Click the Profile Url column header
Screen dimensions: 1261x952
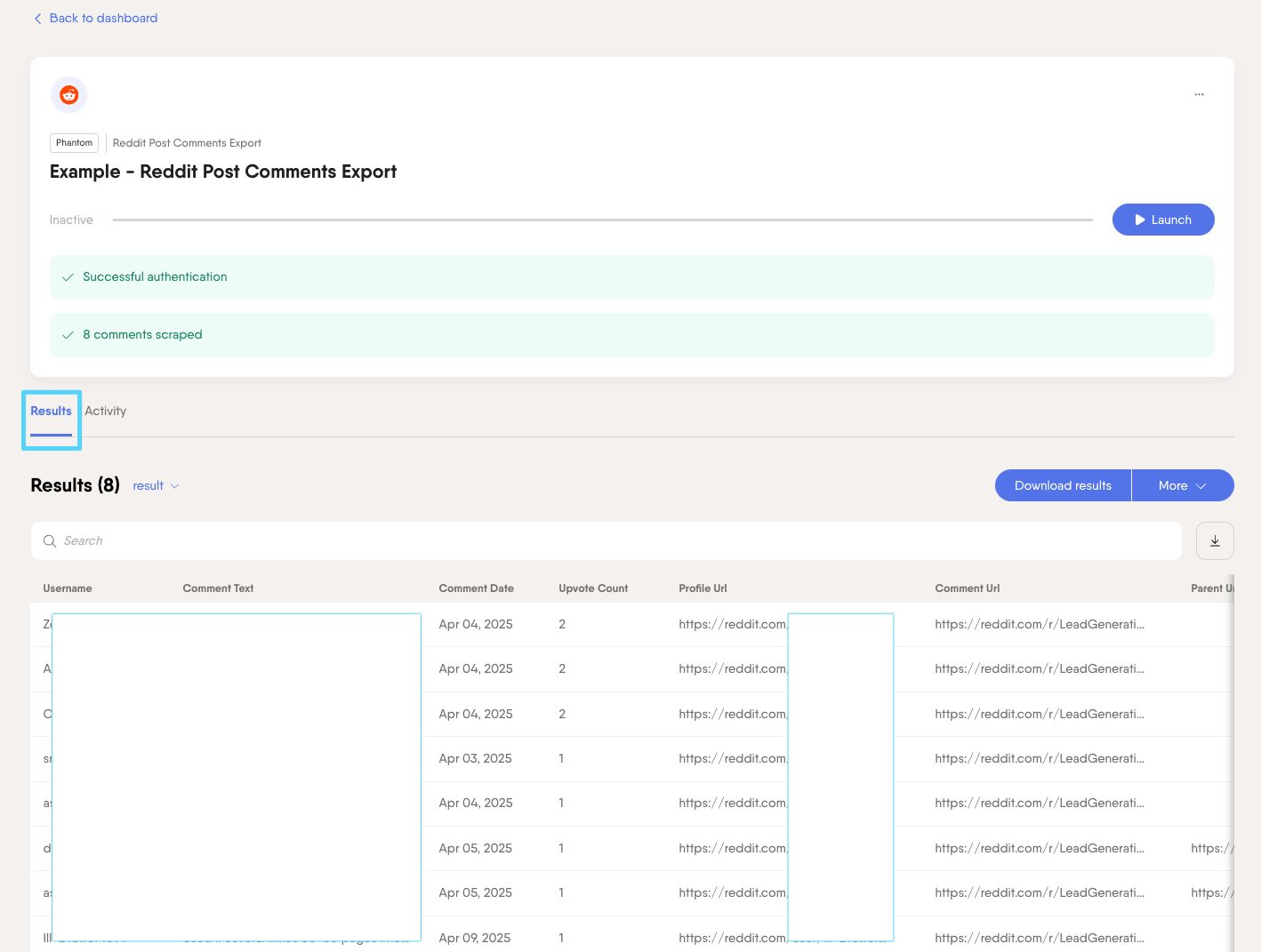[x=703, y=588]
